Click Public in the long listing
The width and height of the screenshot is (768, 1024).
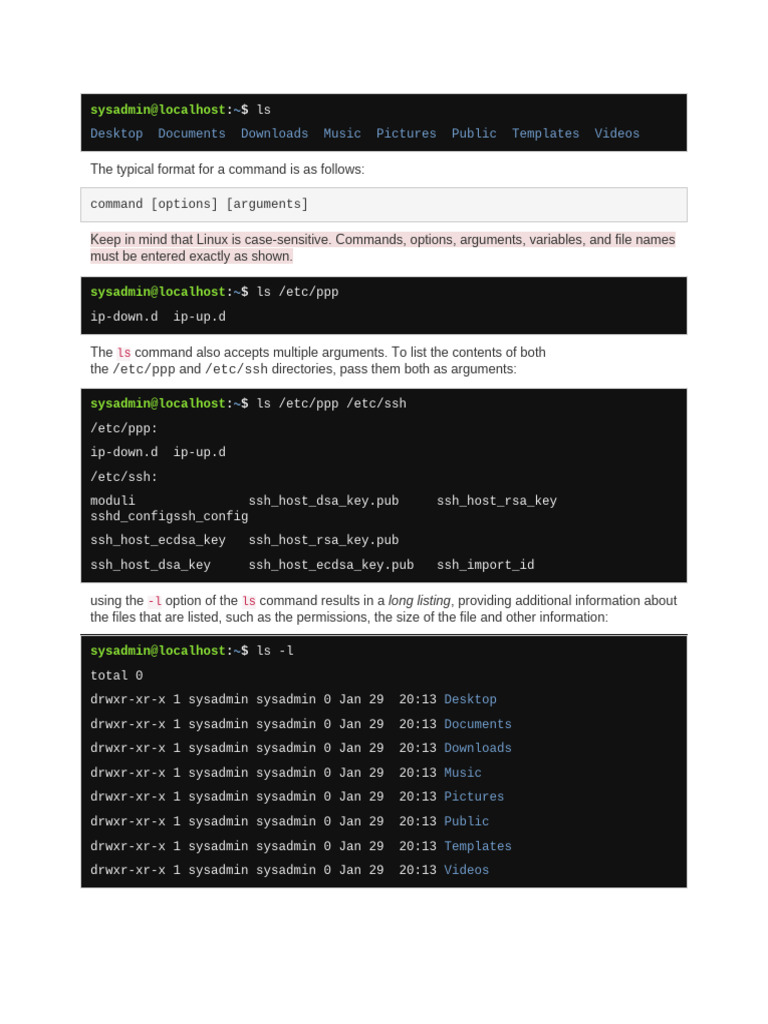(x=467, y=821)
